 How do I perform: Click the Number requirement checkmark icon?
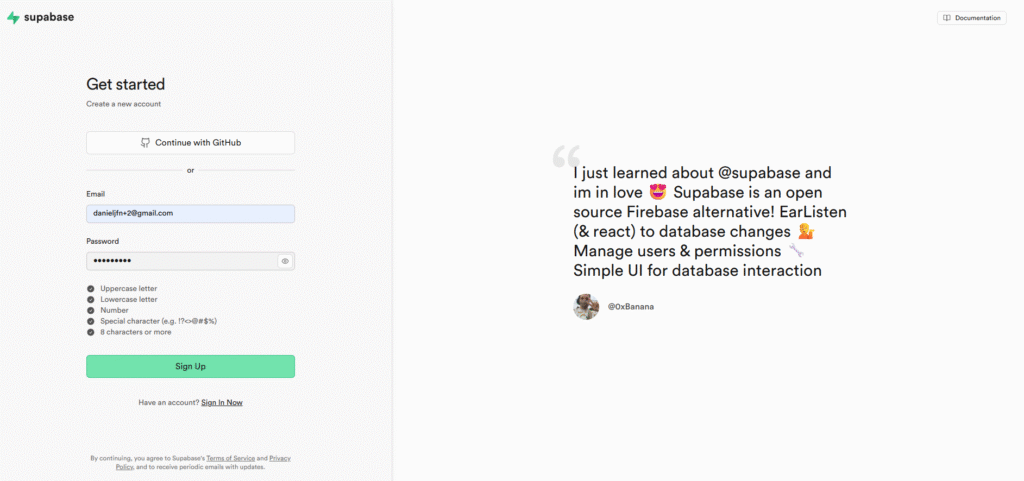(x=91, y=310)
